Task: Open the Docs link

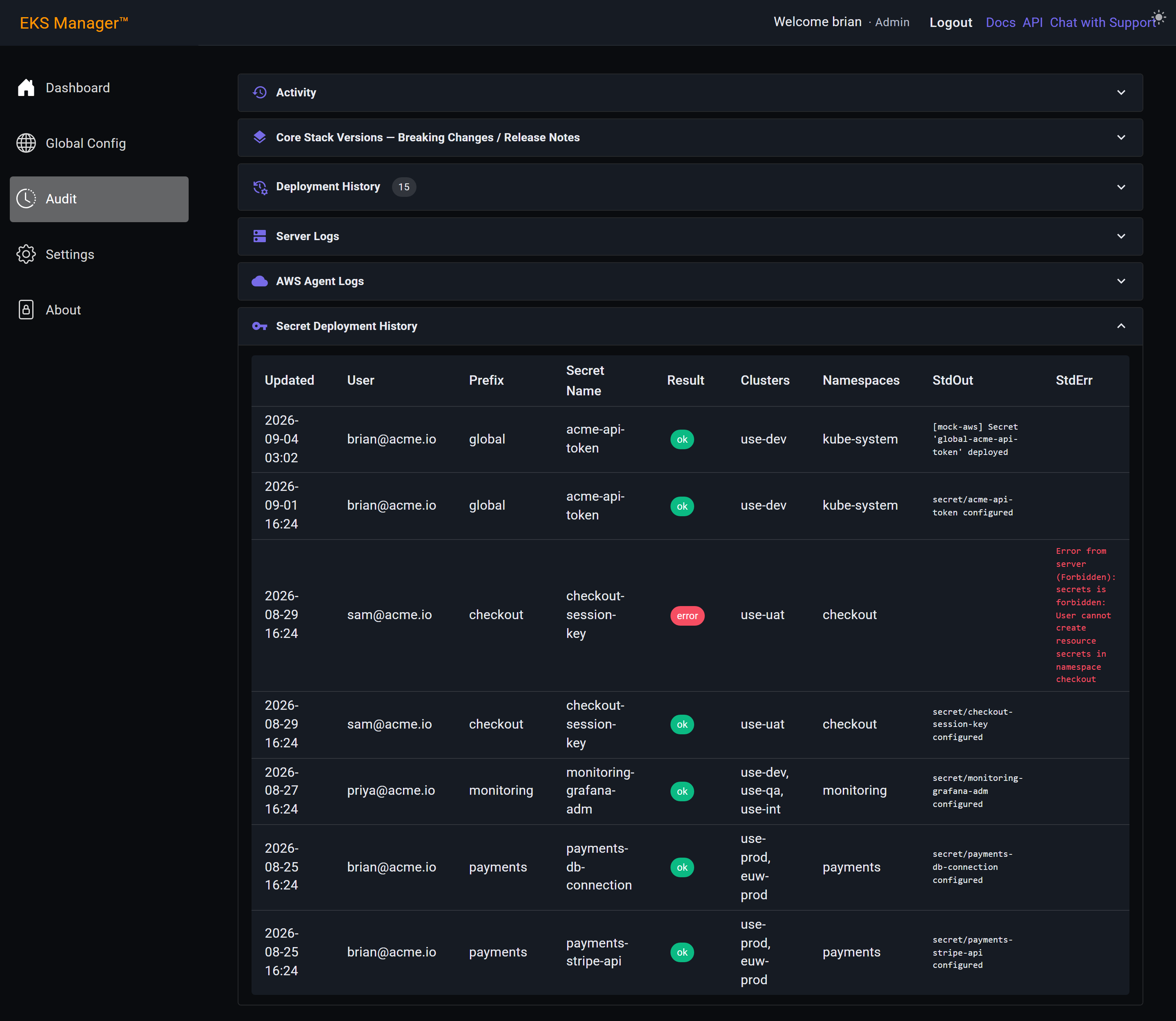Action: coord(1000,22)
